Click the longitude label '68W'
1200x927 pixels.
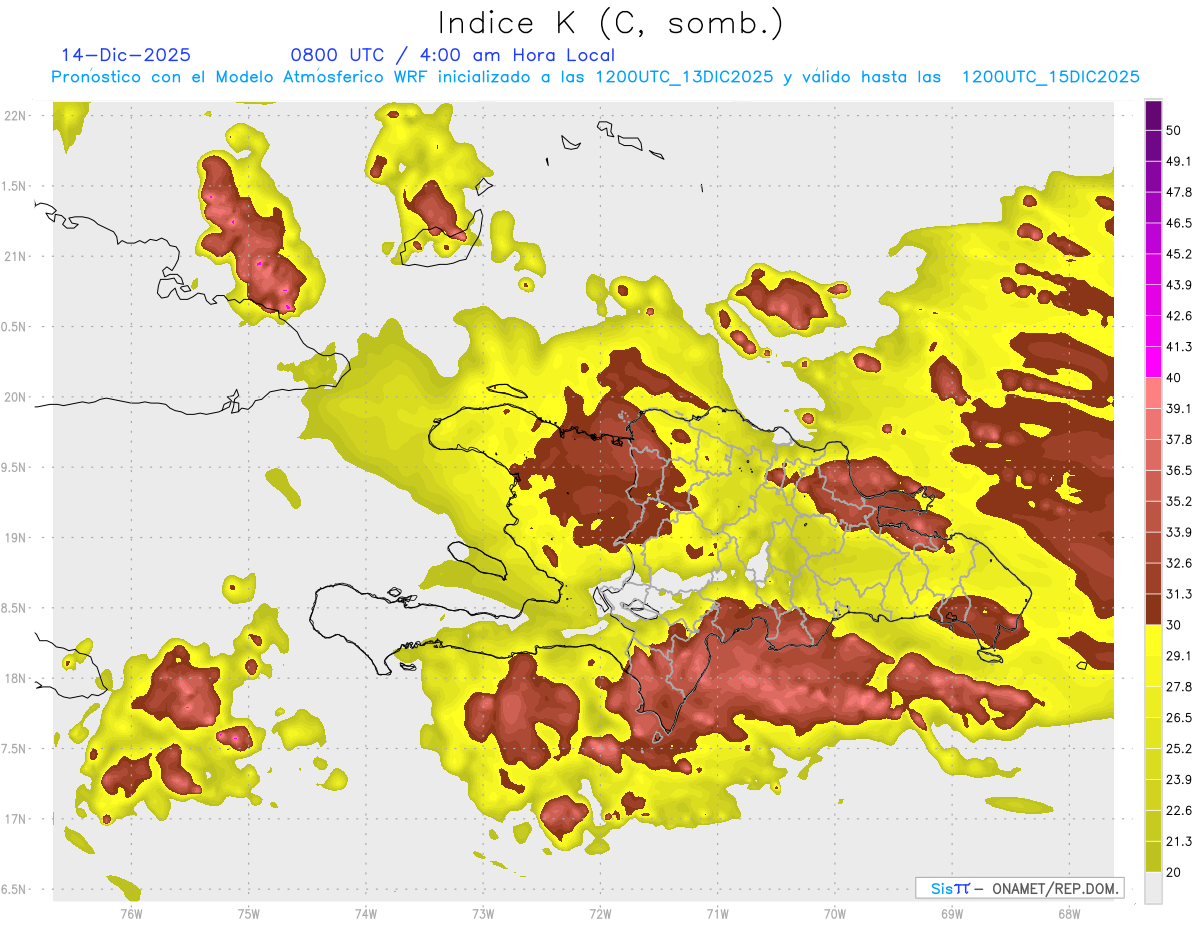pos(1068,914)
